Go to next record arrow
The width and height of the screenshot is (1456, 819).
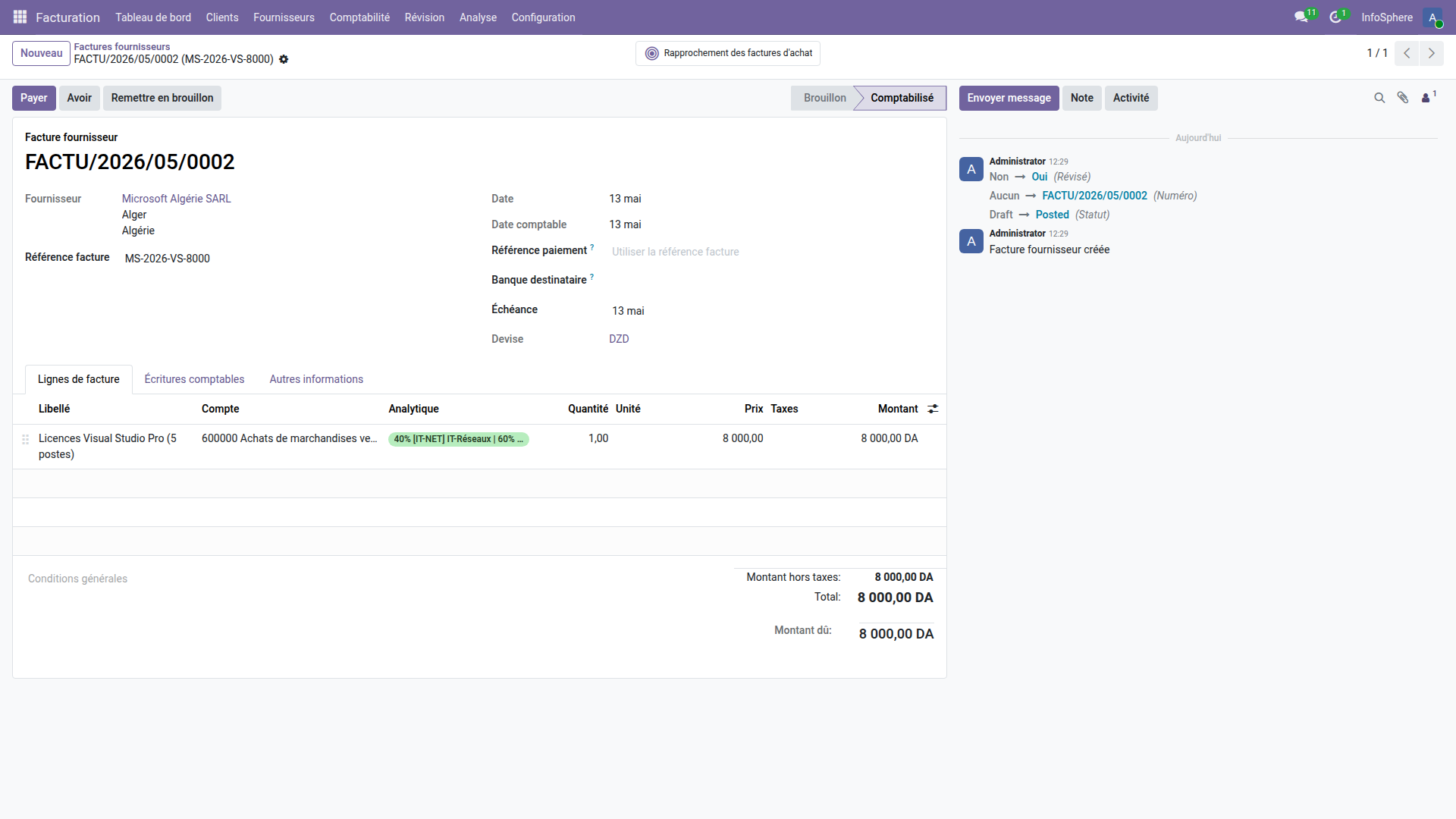tap(1432, 53)
